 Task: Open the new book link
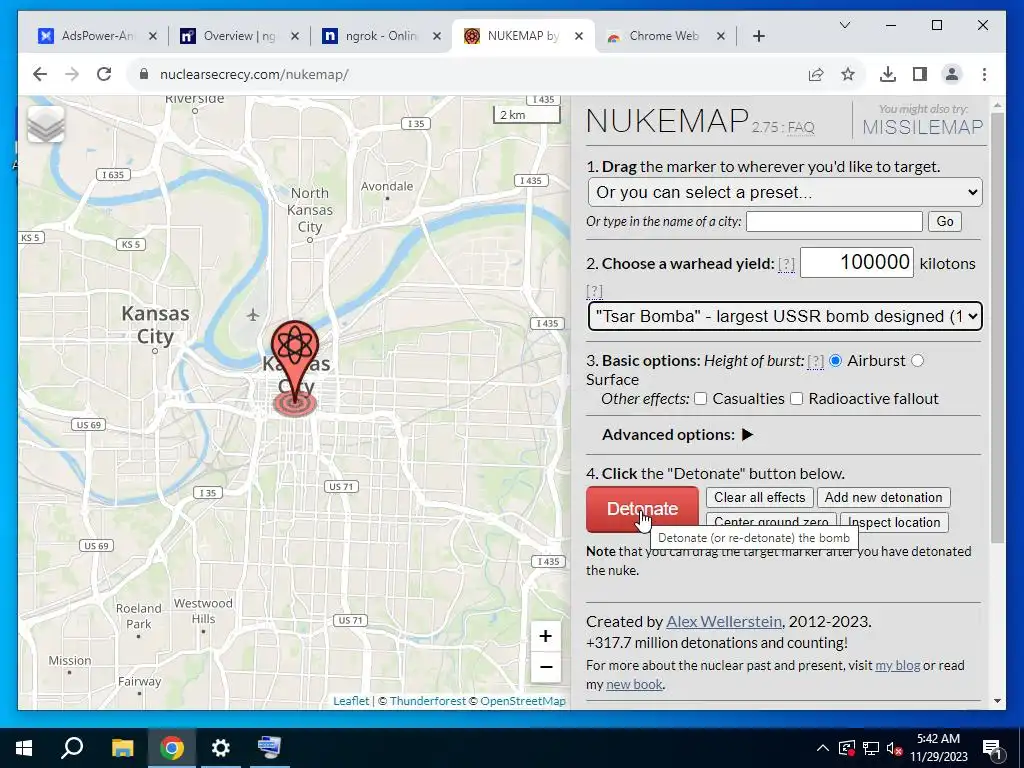click(x=634, y=684)
